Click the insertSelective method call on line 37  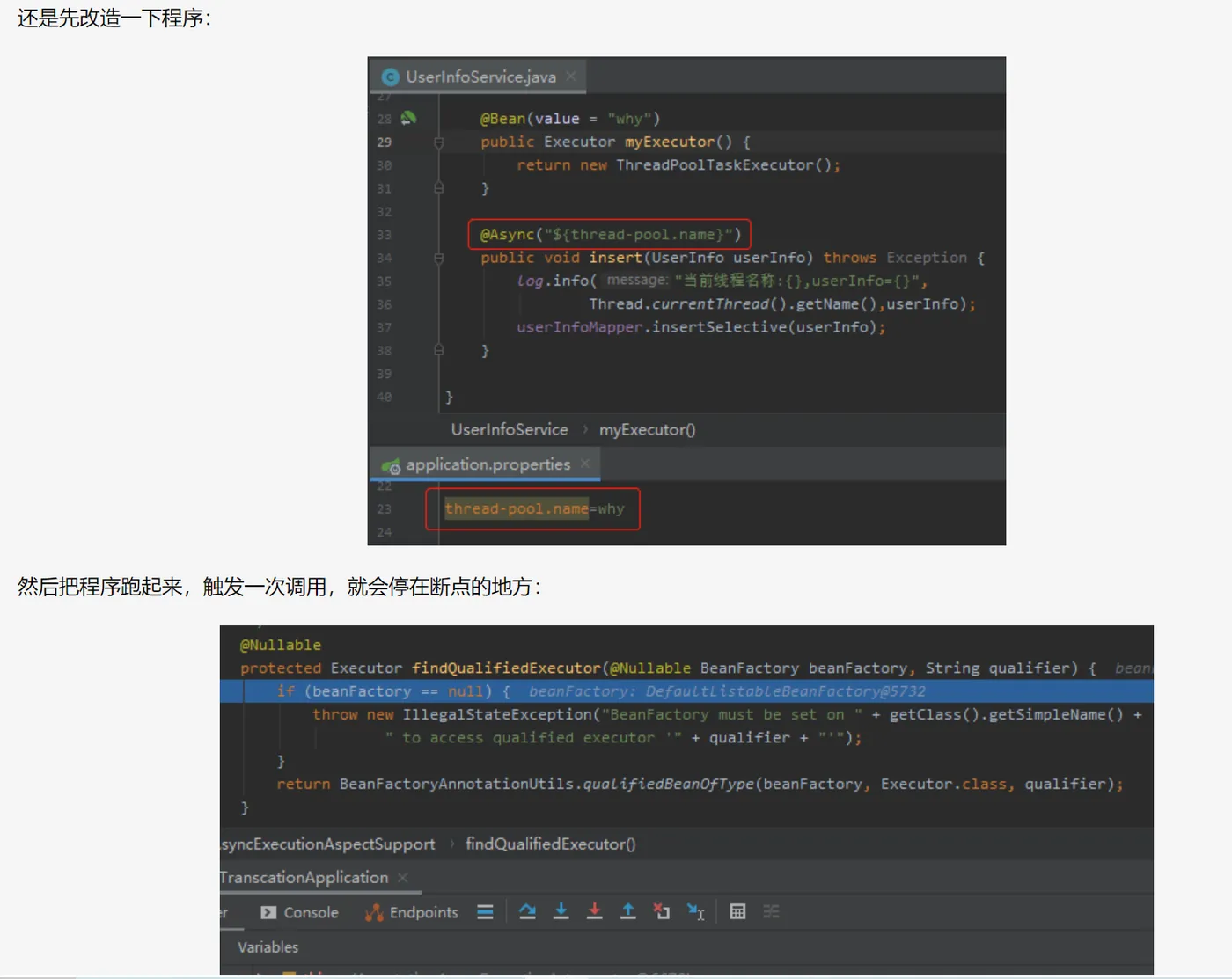pos(719,326)
